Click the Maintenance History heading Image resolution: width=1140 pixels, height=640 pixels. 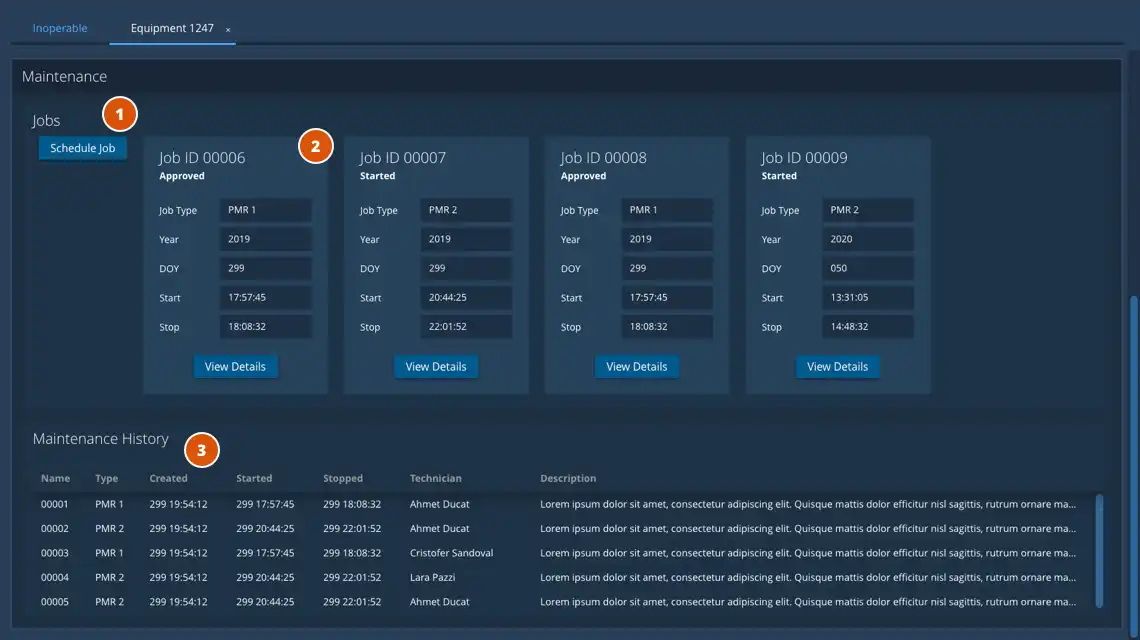100,439
